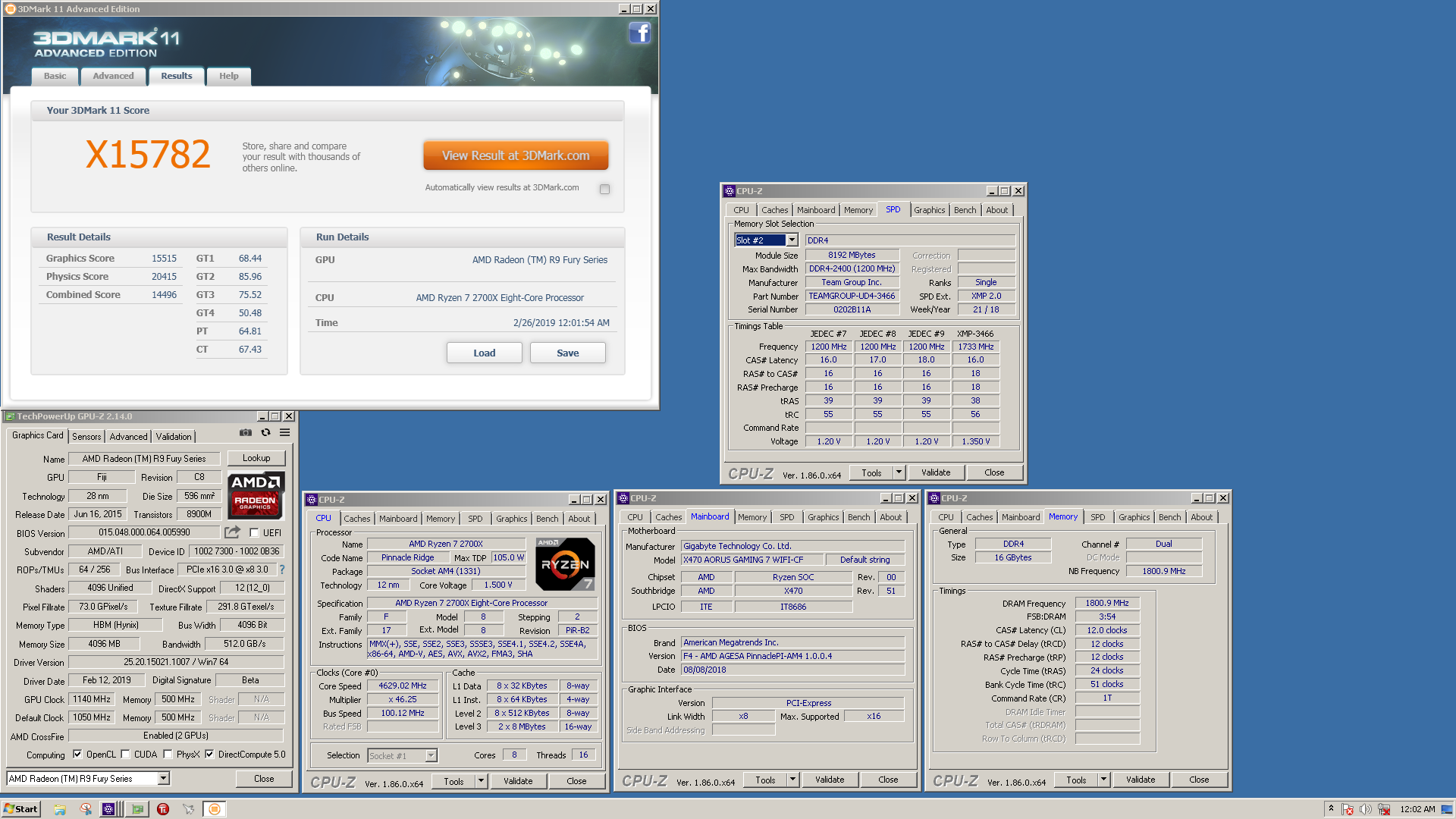
Task: Toggle the UEFI checkbox in GPU-Z
Action: point(254,532)
